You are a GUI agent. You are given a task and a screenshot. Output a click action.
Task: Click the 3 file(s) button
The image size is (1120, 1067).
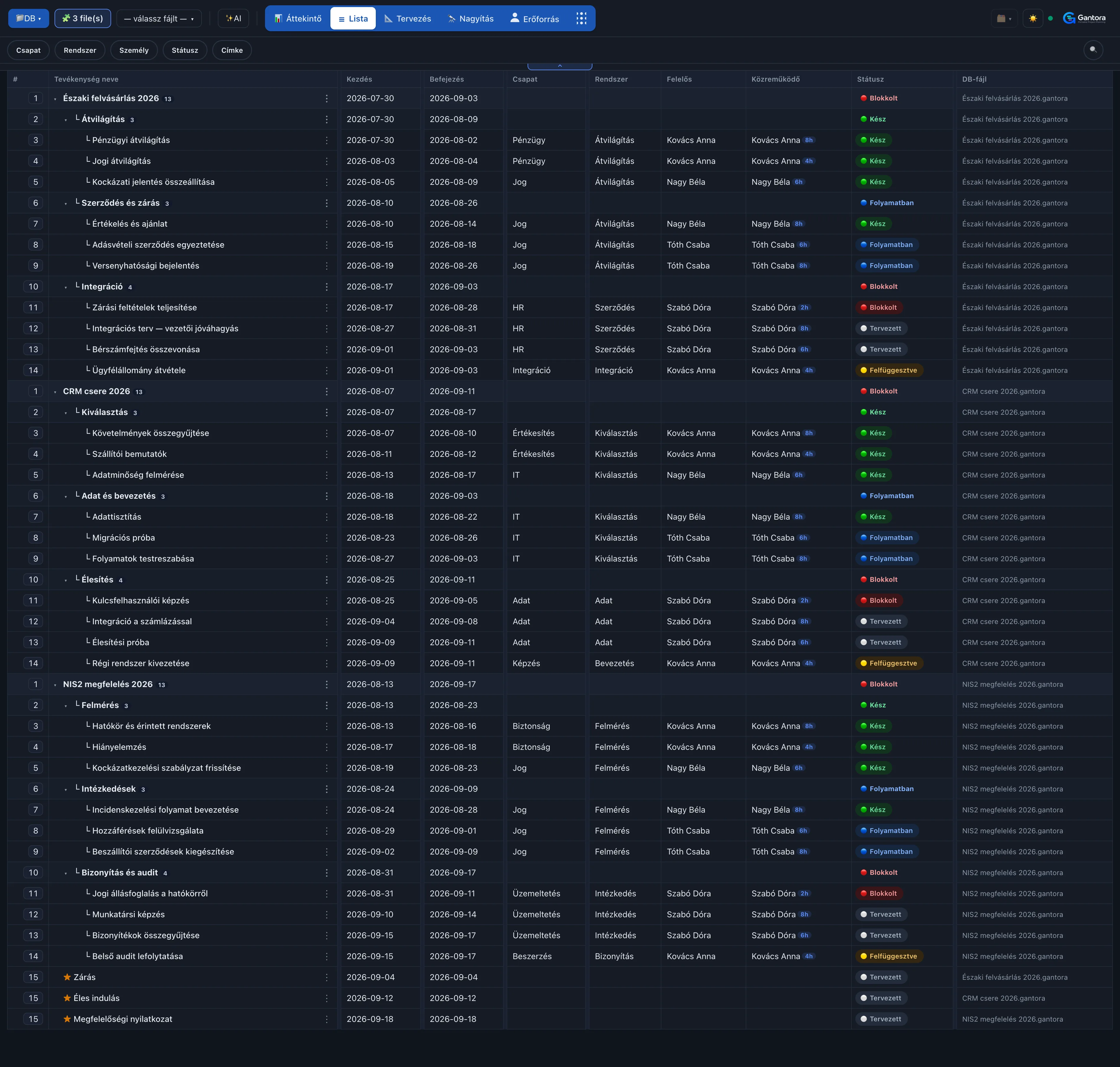pyautogui.click(x=83, y=18)
